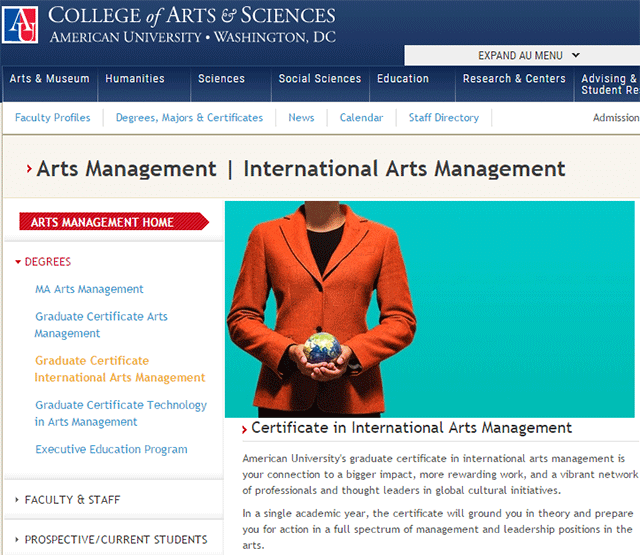
Task: Open the News link
Action: coord(301,118)
